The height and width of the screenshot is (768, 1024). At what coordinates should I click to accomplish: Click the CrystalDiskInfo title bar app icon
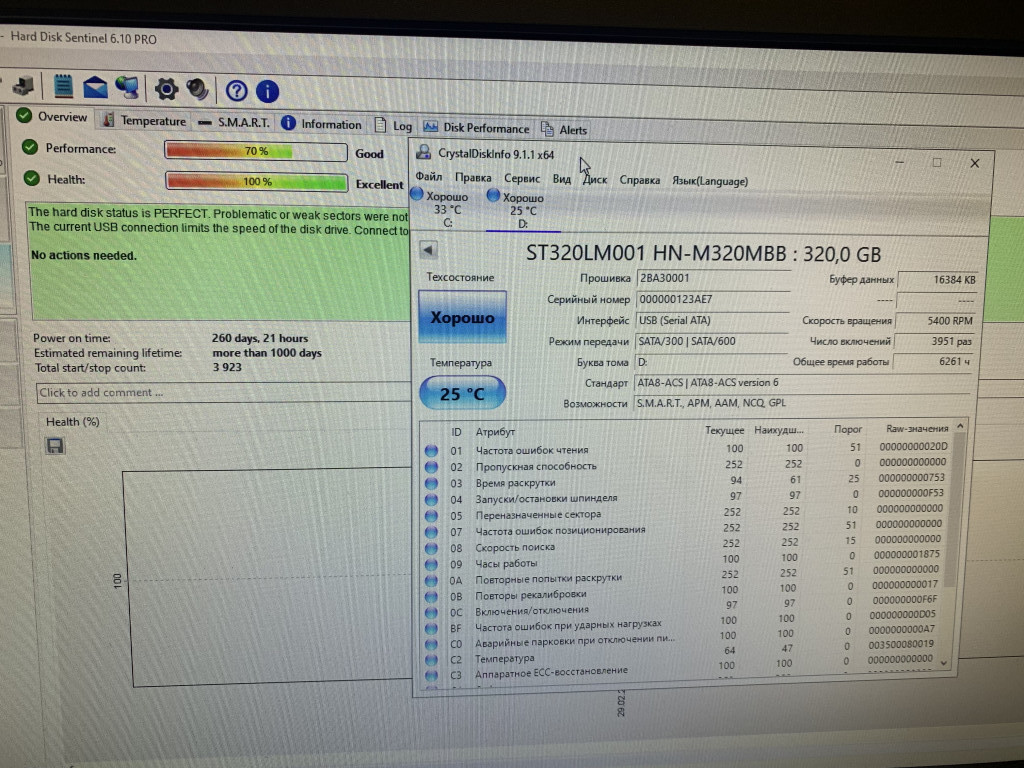pyautogui.click(x=423, y=153)
